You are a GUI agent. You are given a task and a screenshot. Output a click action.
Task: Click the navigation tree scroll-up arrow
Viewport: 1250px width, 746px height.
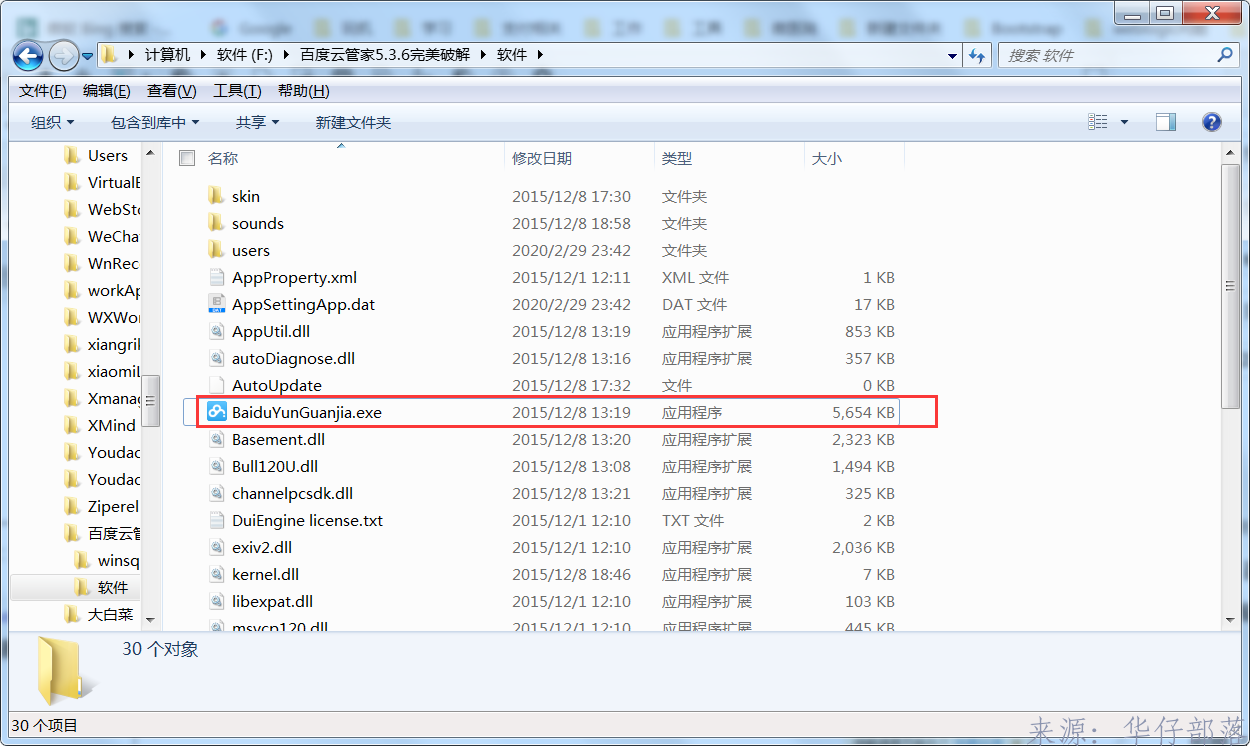tap(151, 154)
